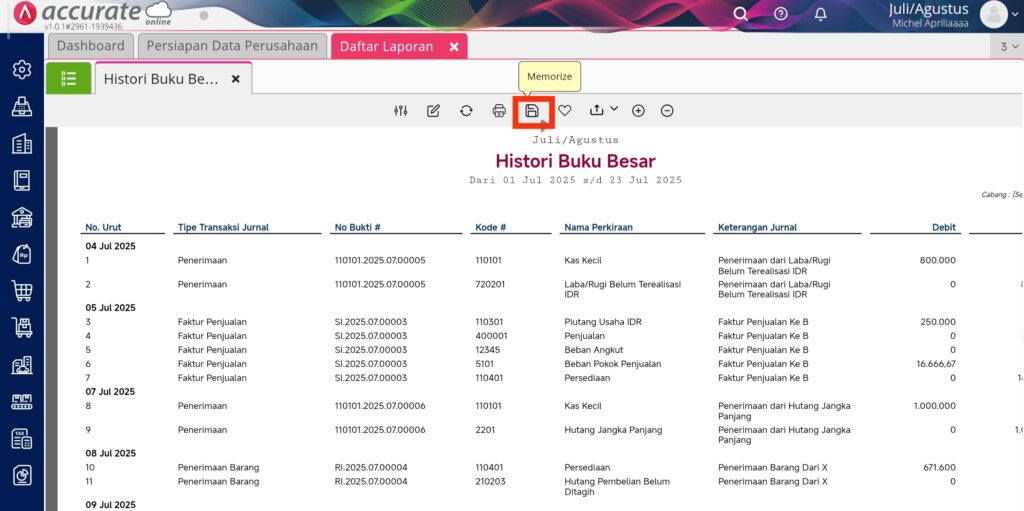Open the notifications bell icon

(x=821, y=14)
